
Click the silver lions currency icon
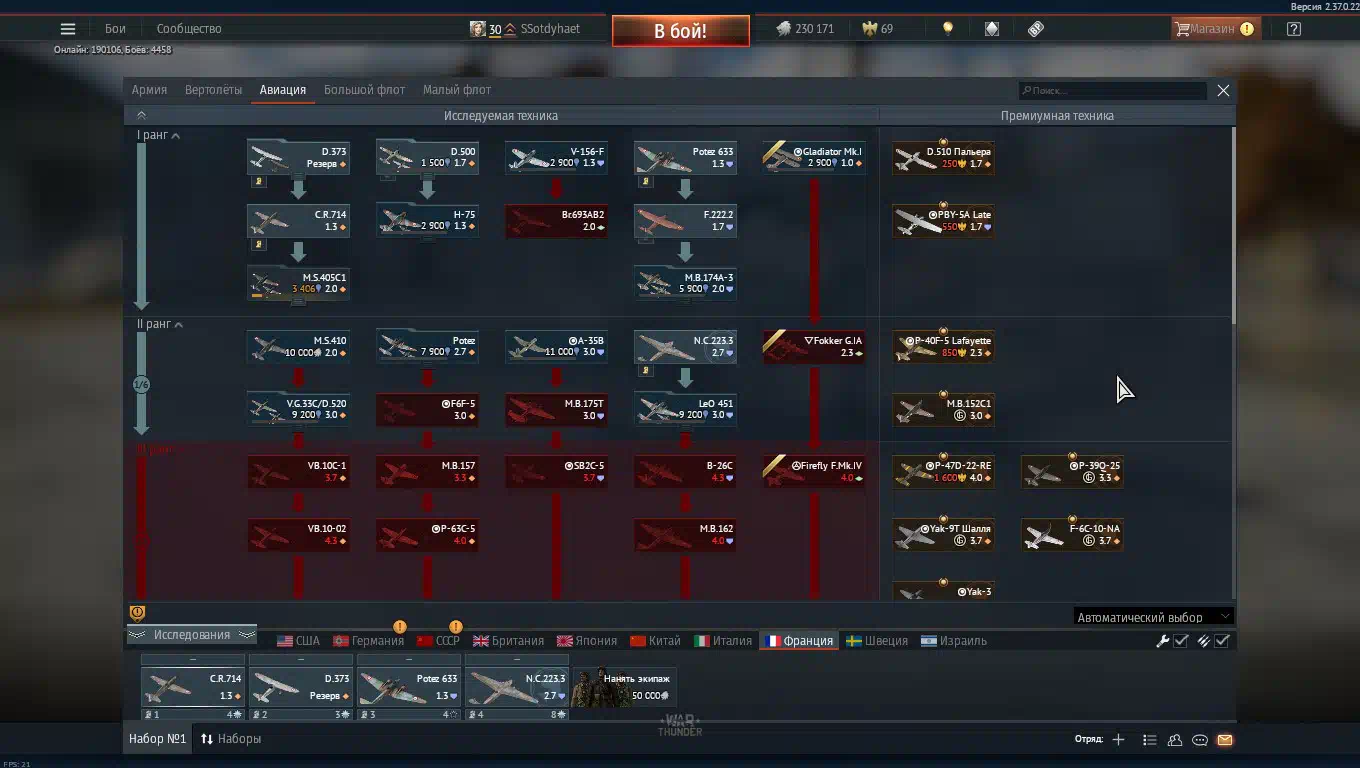coord(784,29)
